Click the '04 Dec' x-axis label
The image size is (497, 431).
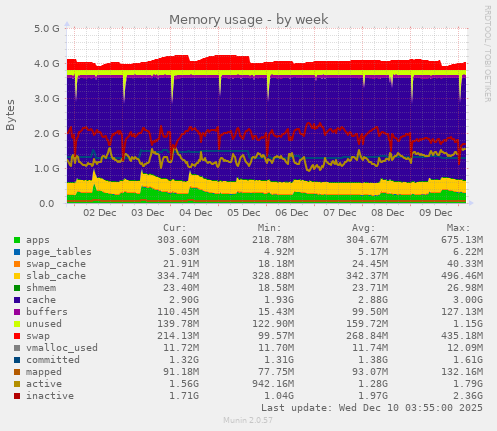click(196, 213)
